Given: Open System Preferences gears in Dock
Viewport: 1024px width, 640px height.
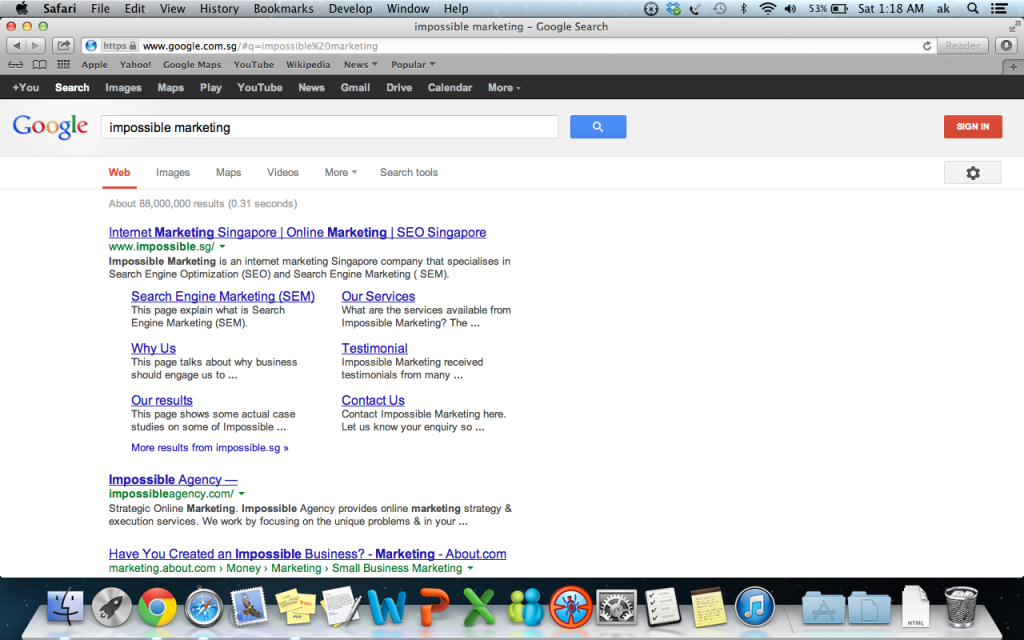Looking at the screenshot, I should click(x=616, y=607).
